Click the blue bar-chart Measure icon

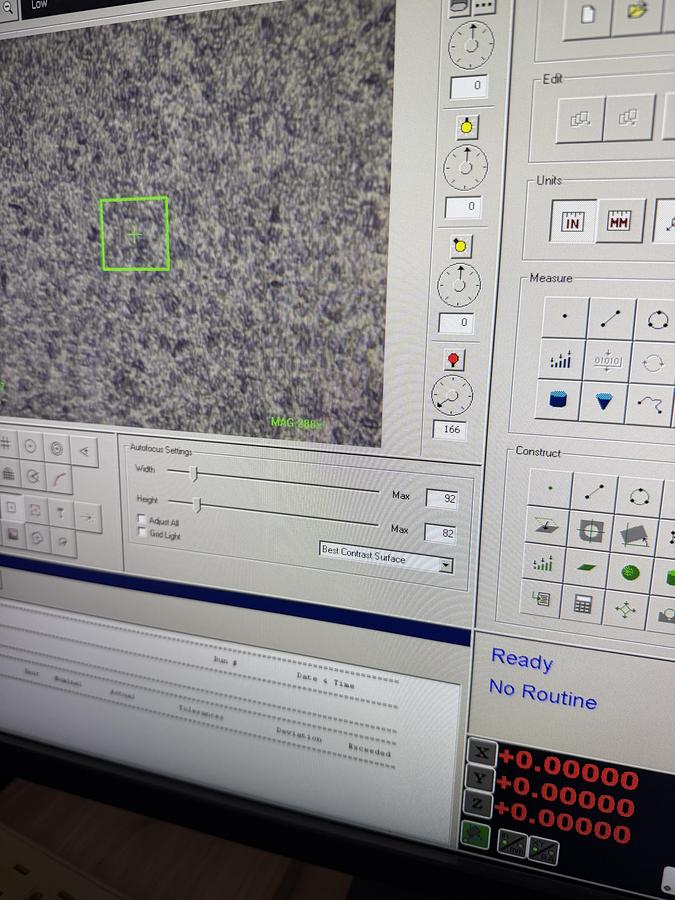coord(560,359)
